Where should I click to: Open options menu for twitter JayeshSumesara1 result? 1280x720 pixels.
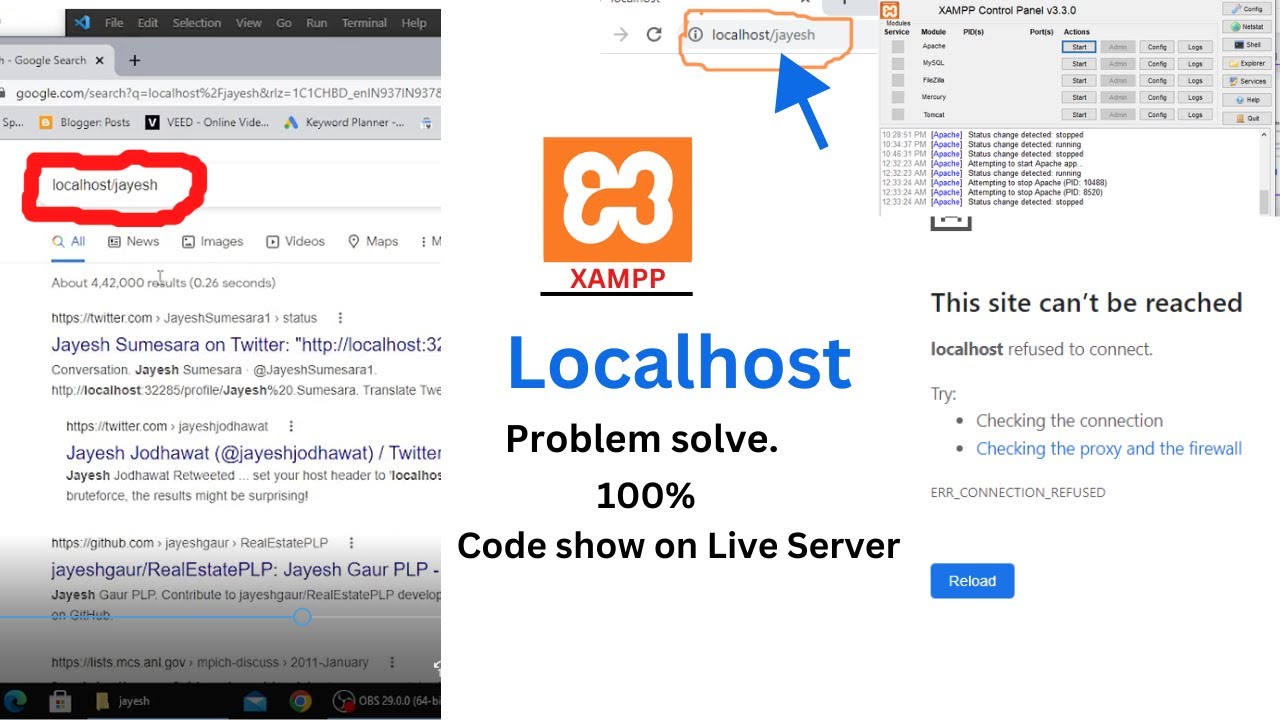[x=340, y=318]
